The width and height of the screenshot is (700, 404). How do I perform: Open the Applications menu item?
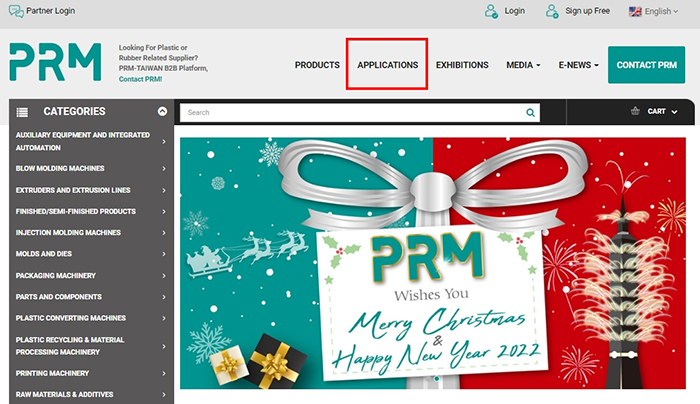click(x=388, y=65)
